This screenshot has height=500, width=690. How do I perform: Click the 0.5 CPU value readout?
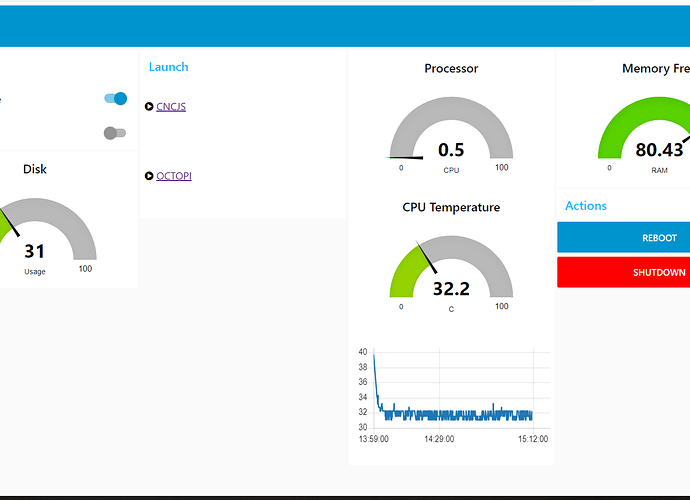coord(451,151)
